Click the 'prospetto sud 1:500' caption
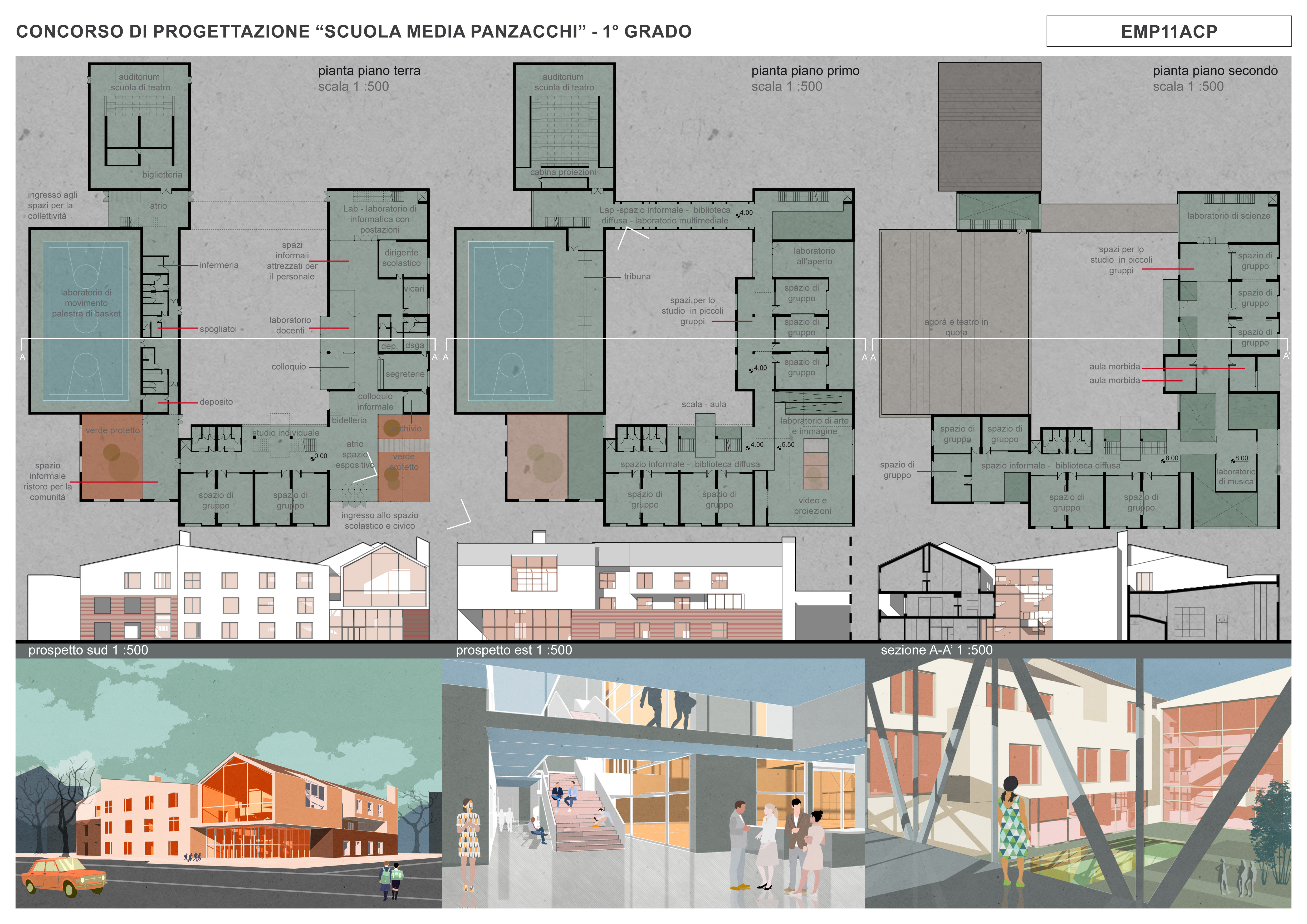This screenshot has height=924, width=1307. (88, 650)
